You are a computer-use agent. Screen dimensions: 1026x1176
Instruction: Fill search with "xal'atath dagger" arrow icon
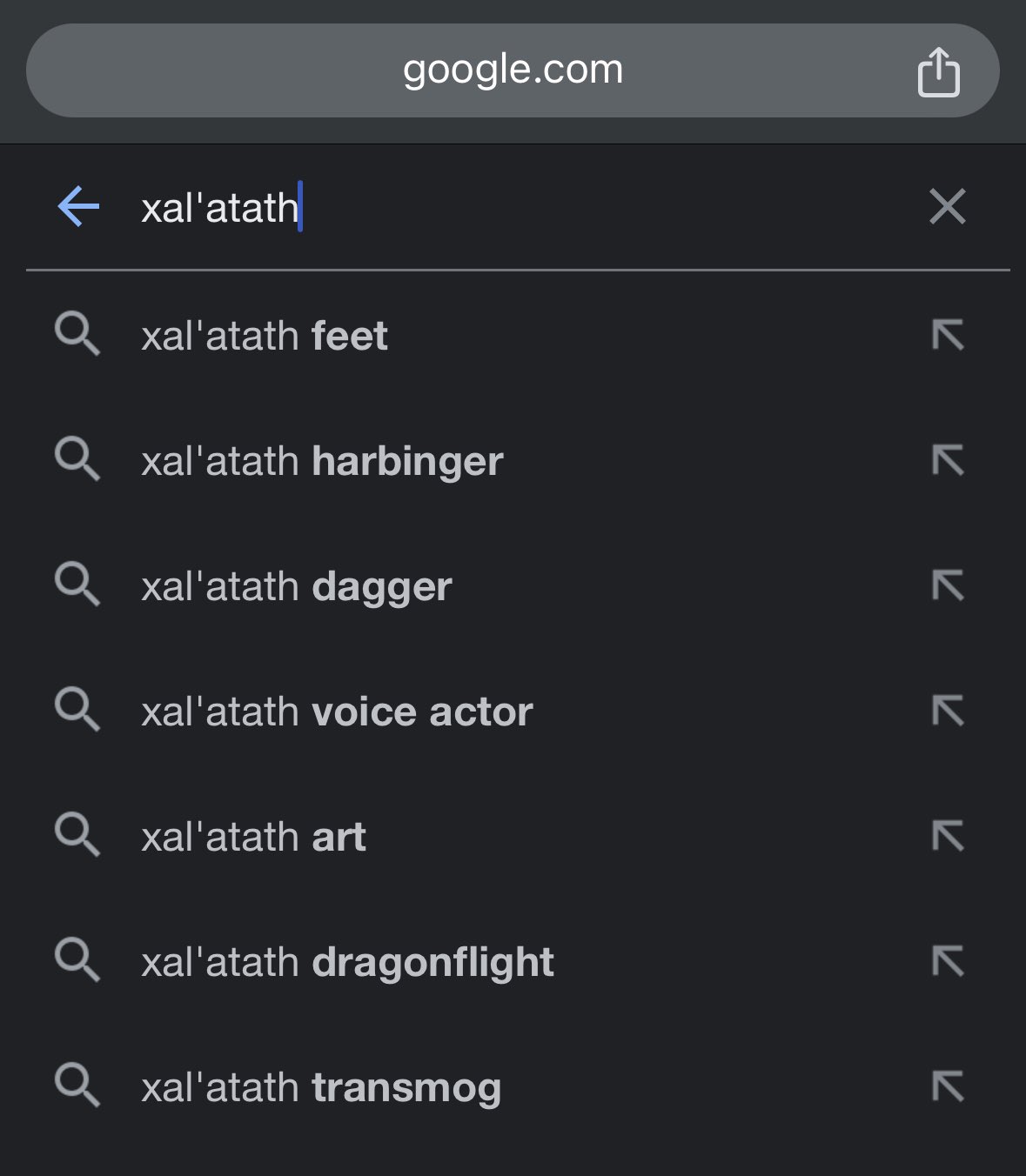pos(947,585)
